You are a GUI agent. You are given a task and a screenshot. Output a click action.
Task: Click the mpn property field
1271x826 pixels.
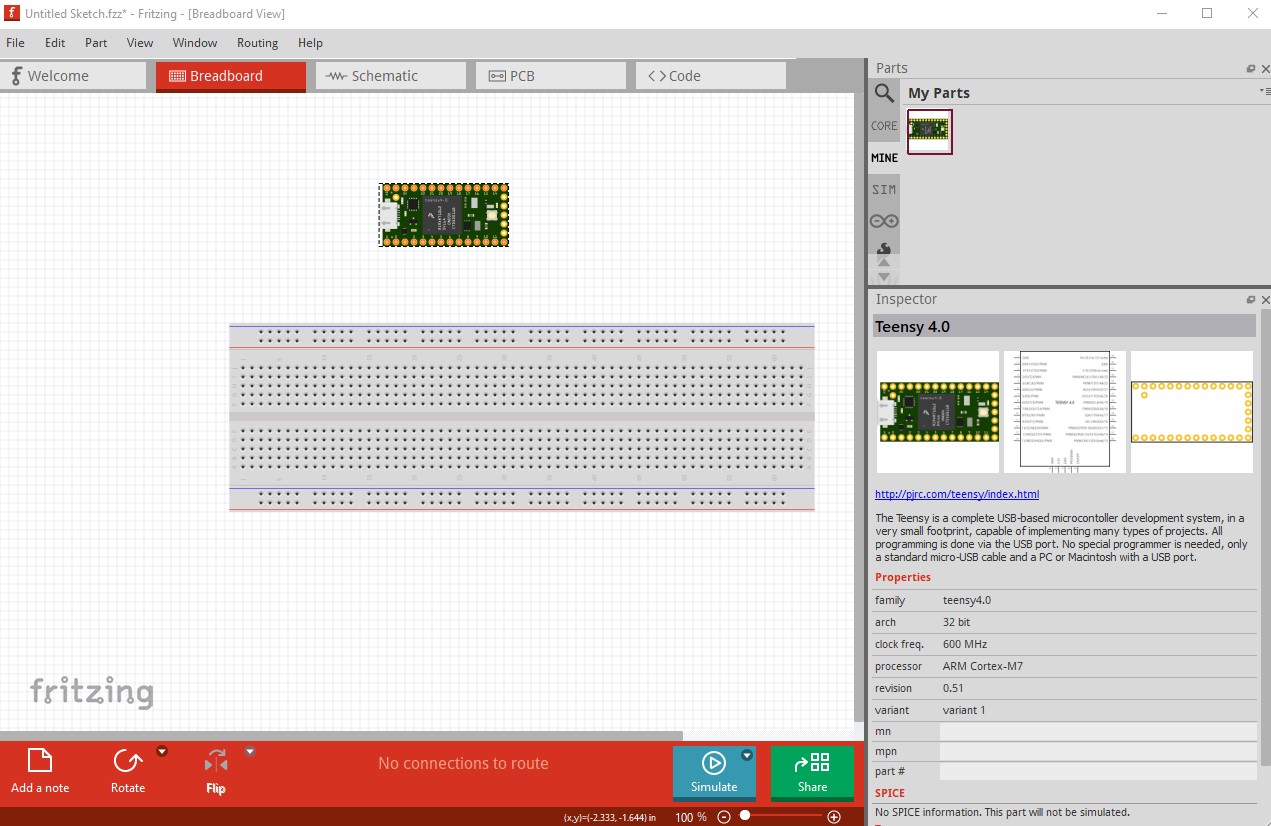click(1098, 752)
